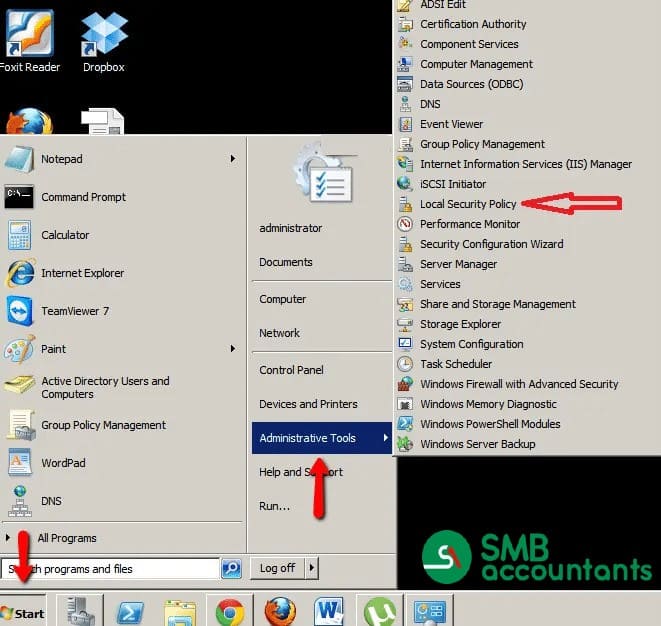Open Data Sources (ODBC)
Screen dimensions: 661x626
coord(471,84)
